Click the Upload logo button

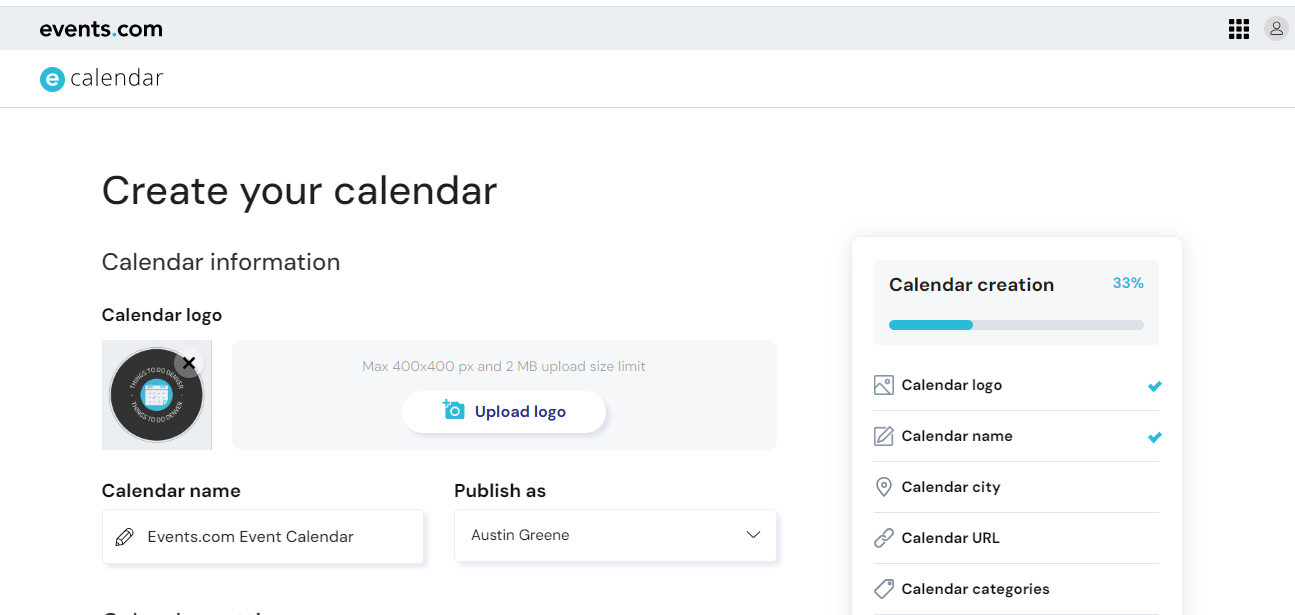click(504, 411)
